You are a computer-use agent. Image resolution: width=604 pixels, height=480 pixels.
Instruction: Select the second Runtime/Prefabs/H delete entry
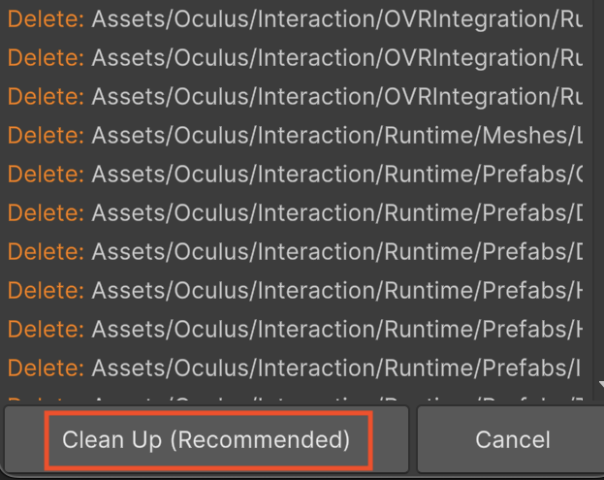295,329
